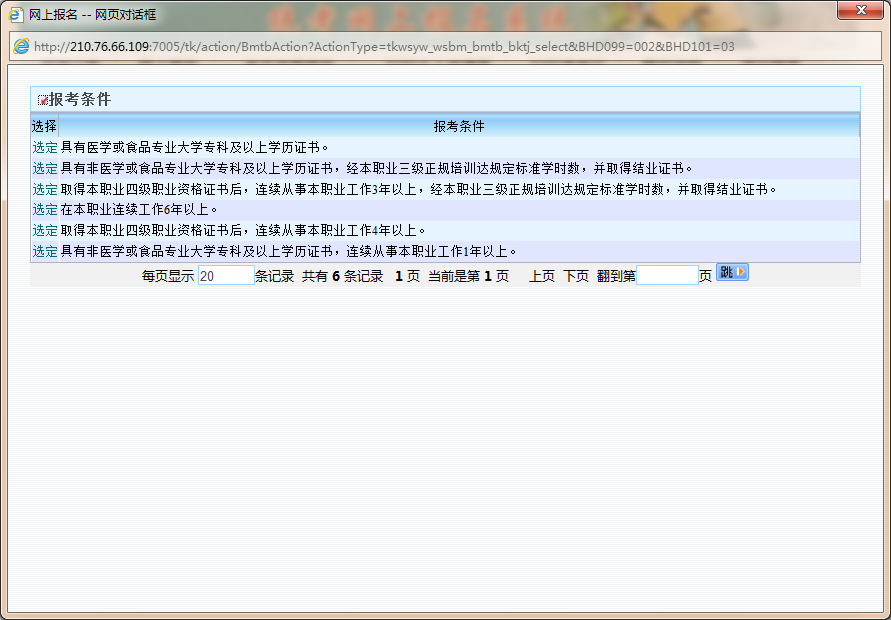
Task: 选定 the second condition with 非医学或食品专业 degree
Action: (44, 167)
